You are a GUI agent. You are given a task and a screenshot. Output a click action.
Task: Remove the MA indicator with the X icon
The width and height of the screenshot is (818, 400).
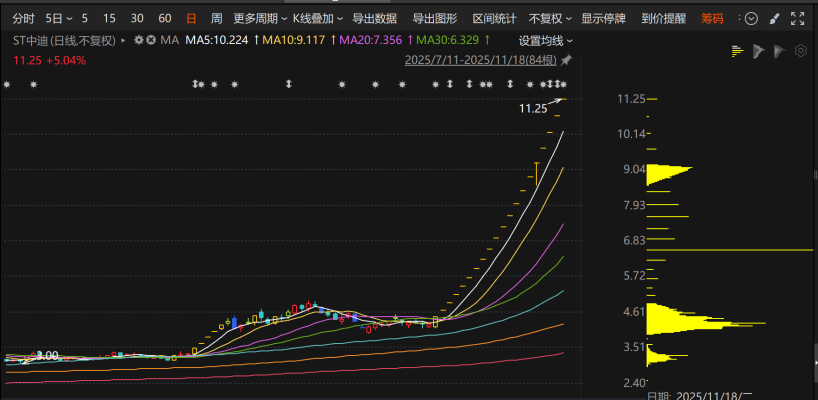pos(150,40)
